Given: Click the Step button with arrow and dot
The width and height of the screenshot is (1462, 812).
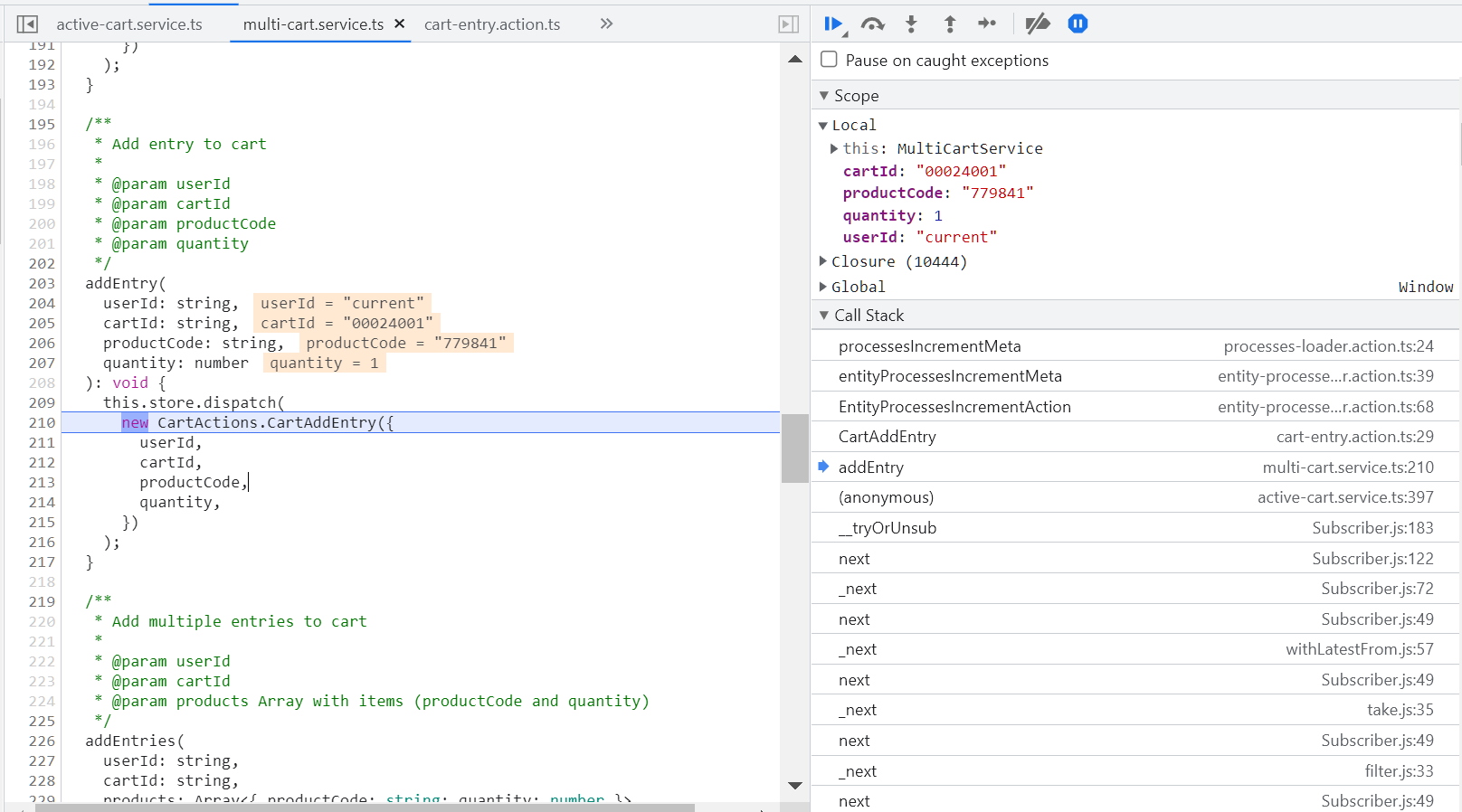Looking at the screenshot, I should pos(987,24).
